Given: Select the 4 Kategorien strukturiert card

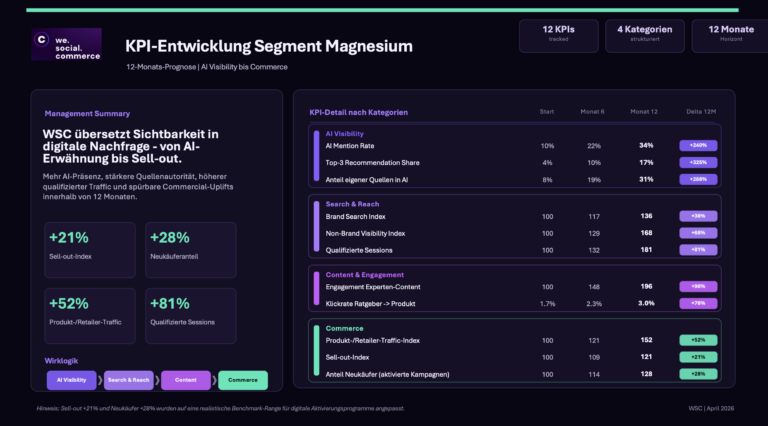Looking at the screenshot, I should (645, 36).
